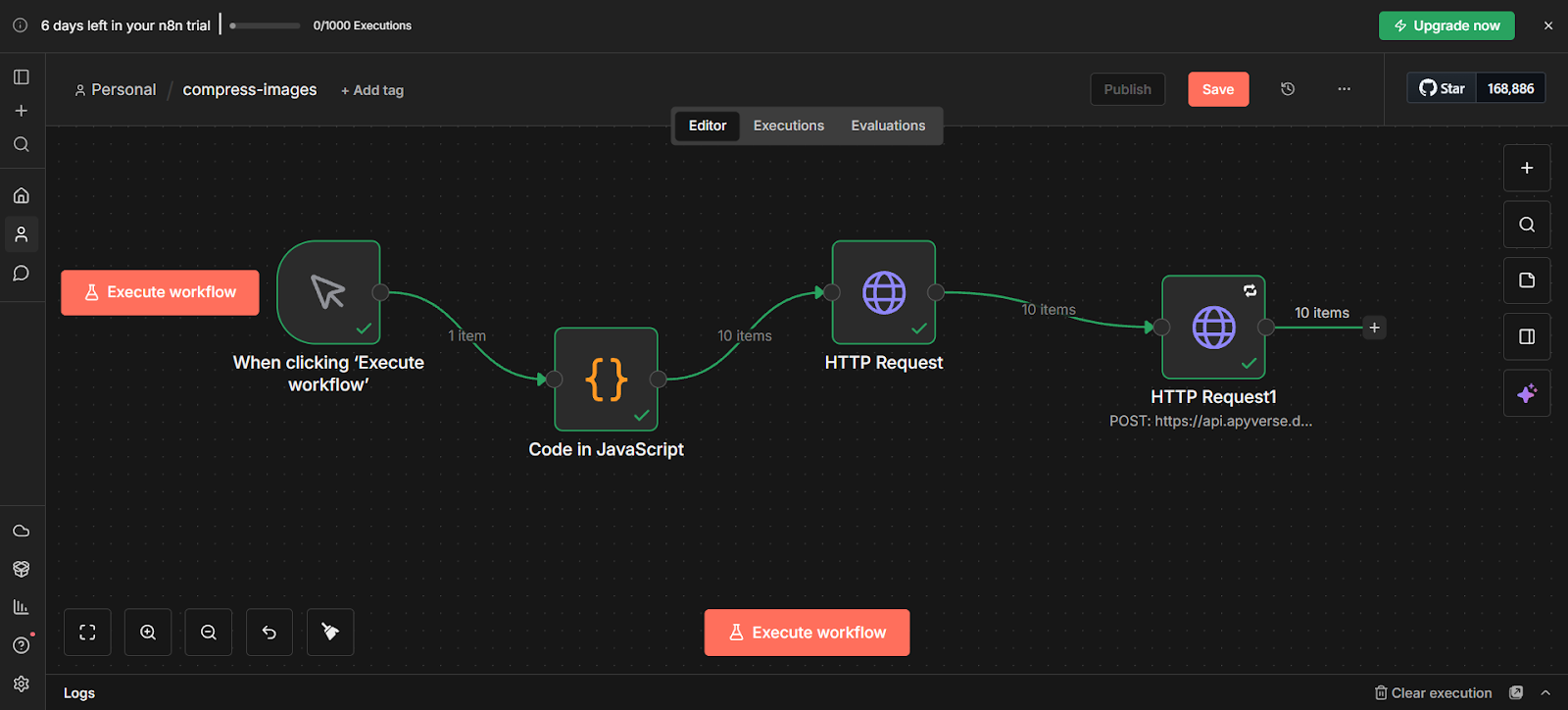Open the add node plus button
The image size is (1568, 710).
tap(1527, 168)
